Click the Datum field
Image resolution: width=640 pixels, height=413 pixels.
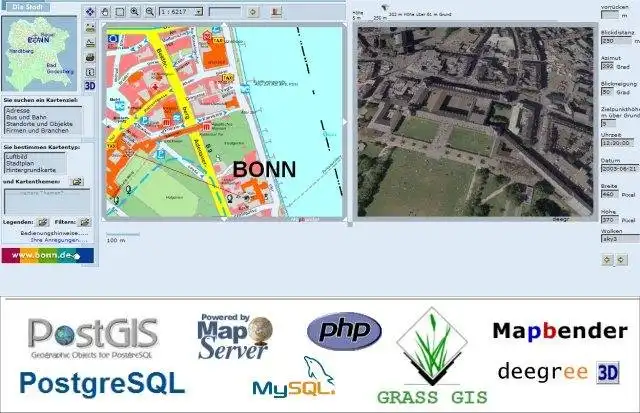620,169
